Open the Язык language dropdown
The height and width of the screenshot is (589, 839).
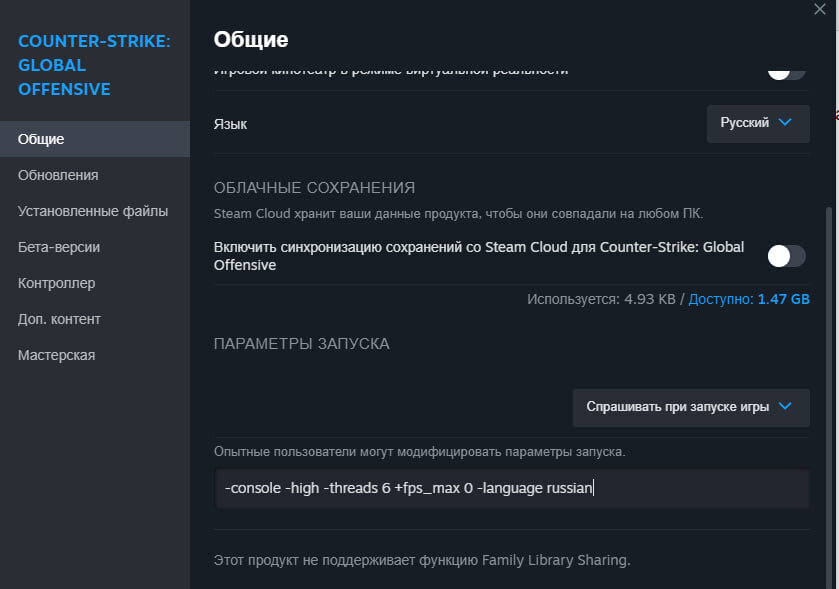tap(758, 124)
